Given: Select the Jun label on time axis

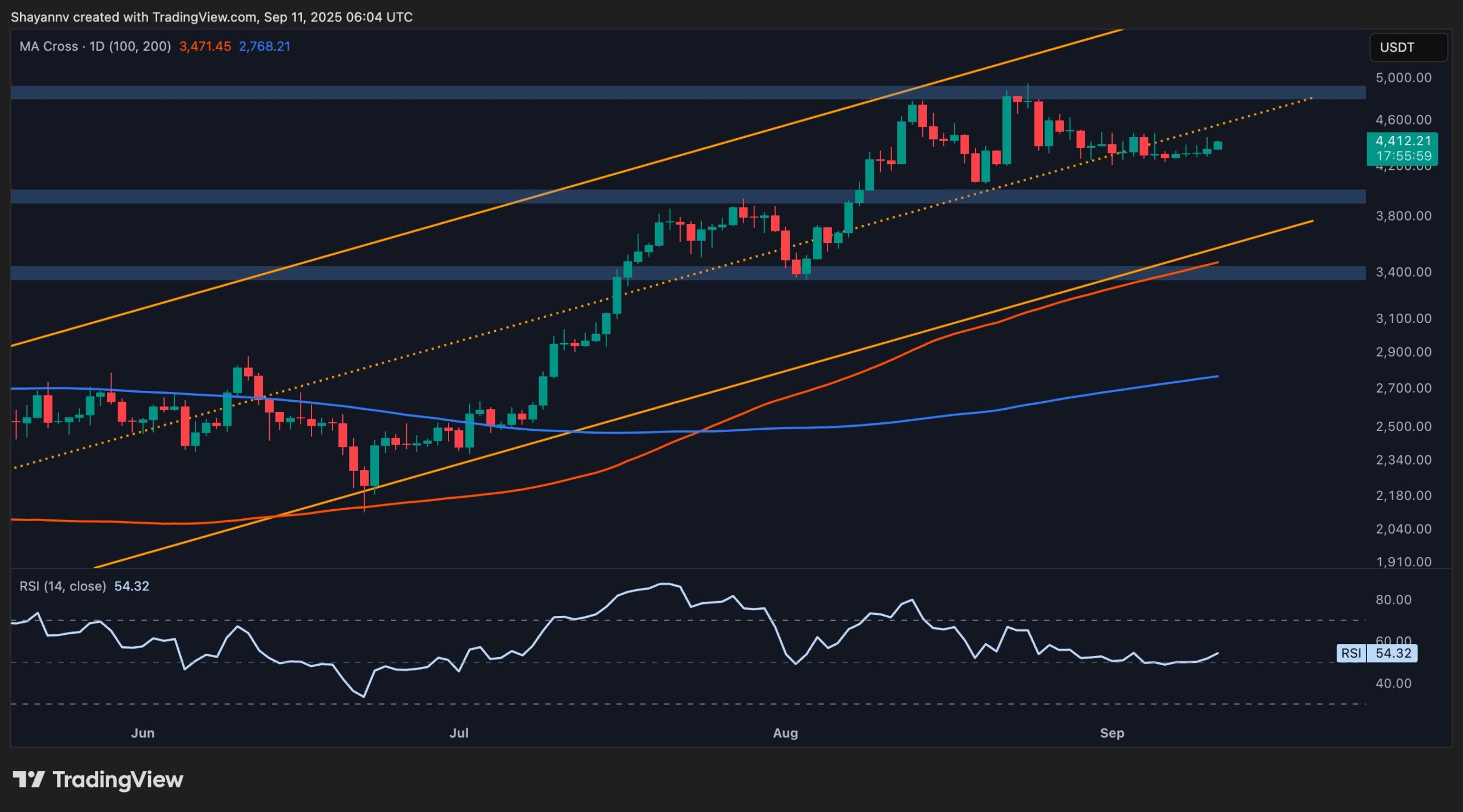Looking at the screenshot, I should (x=143, y=733).
